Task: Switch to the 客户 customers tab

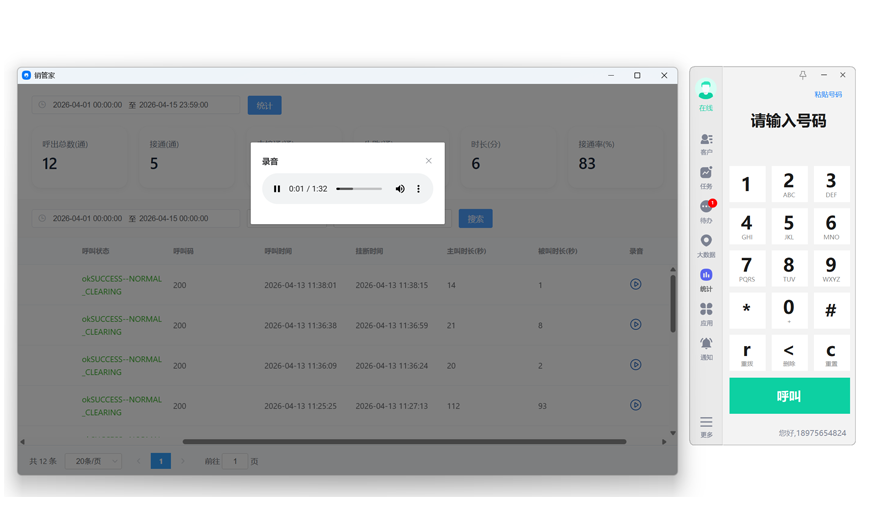Action: point(706,143)
